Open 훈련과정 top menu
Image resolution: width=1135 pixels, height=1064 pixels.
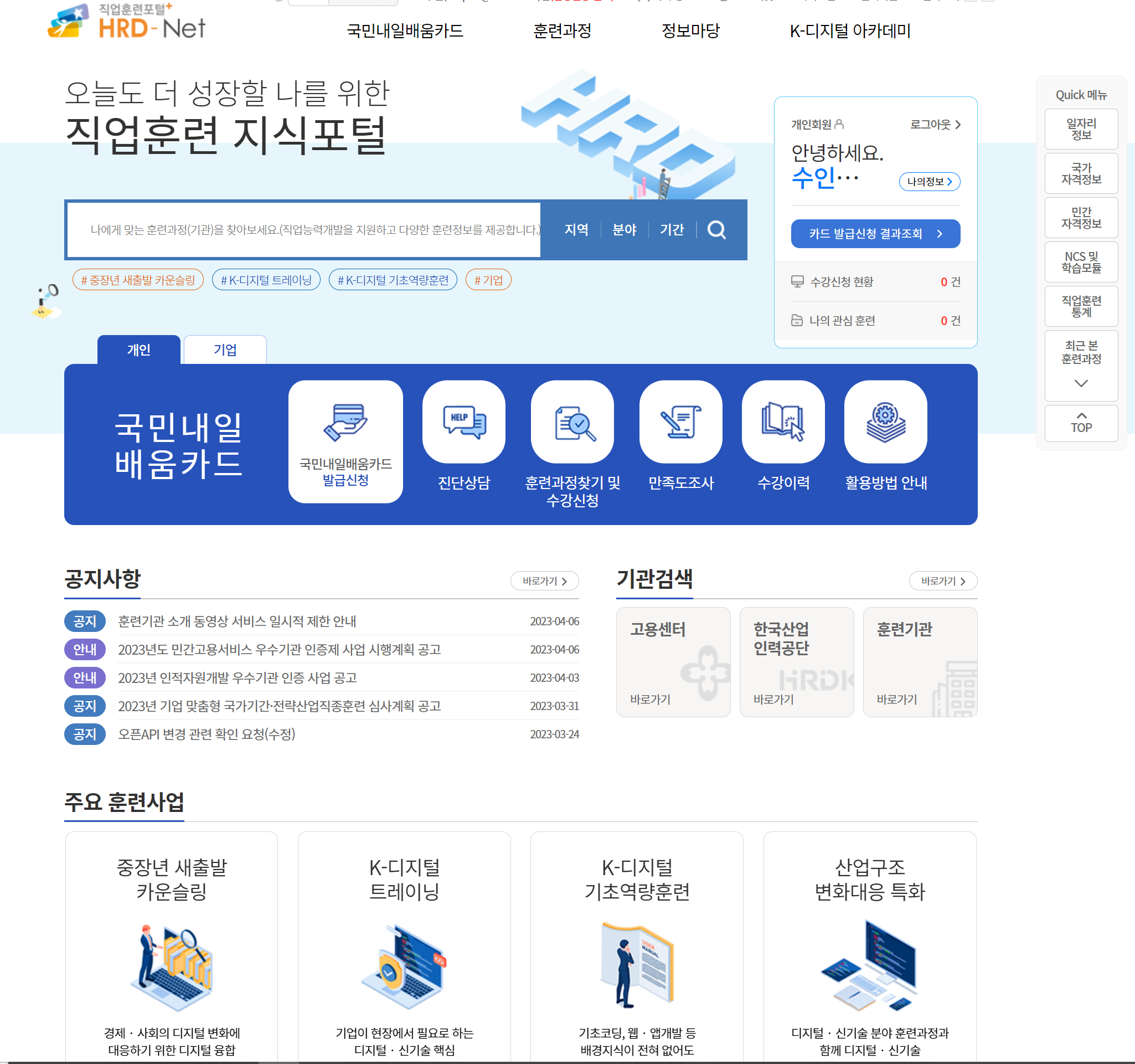click(562, 30)
